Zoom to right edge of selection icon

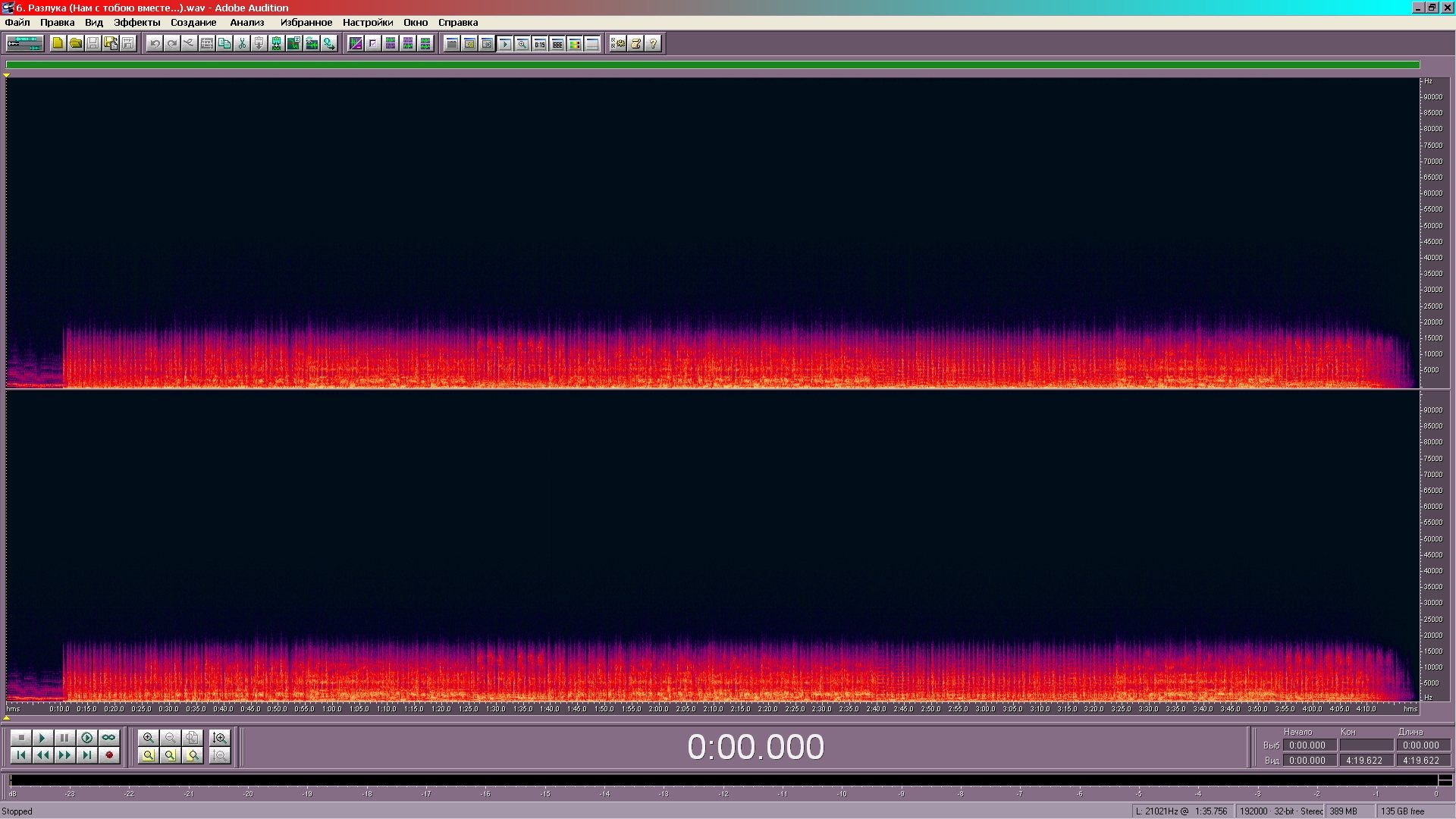point(193,755)
